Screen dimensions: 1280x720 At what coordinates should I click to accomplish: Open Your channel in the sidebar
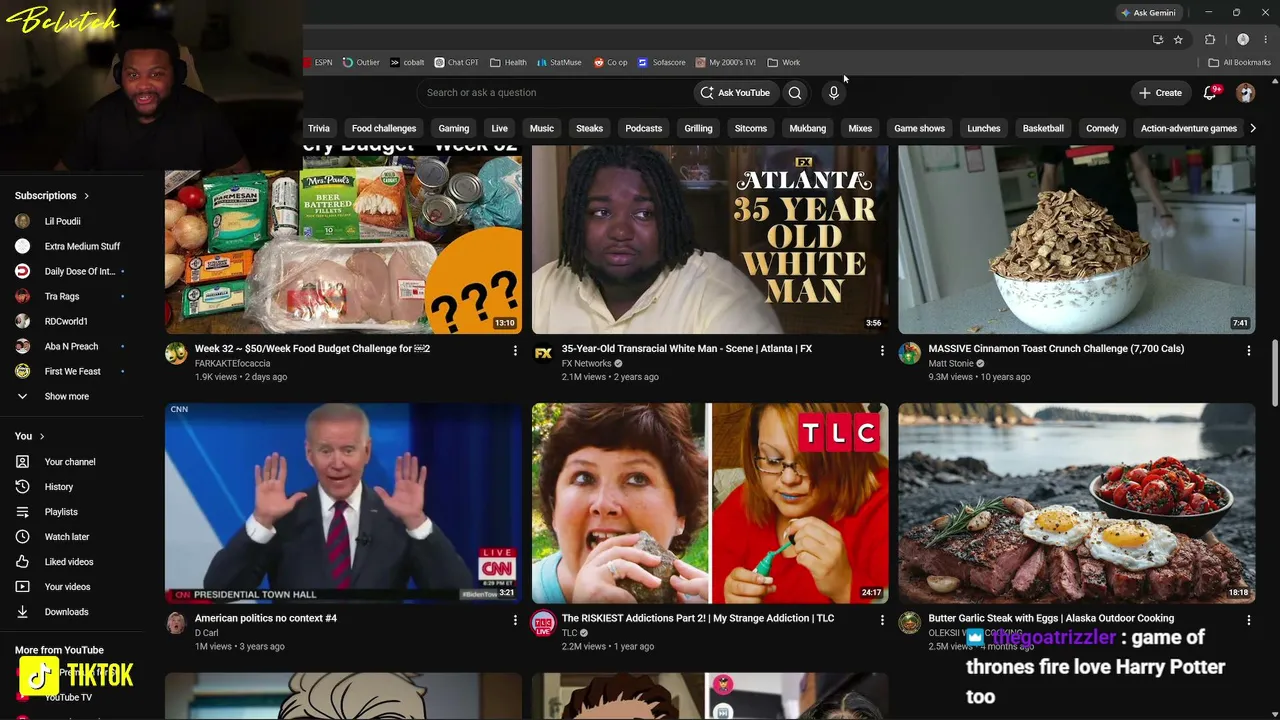pyautogui.click(x=72, y=462)
